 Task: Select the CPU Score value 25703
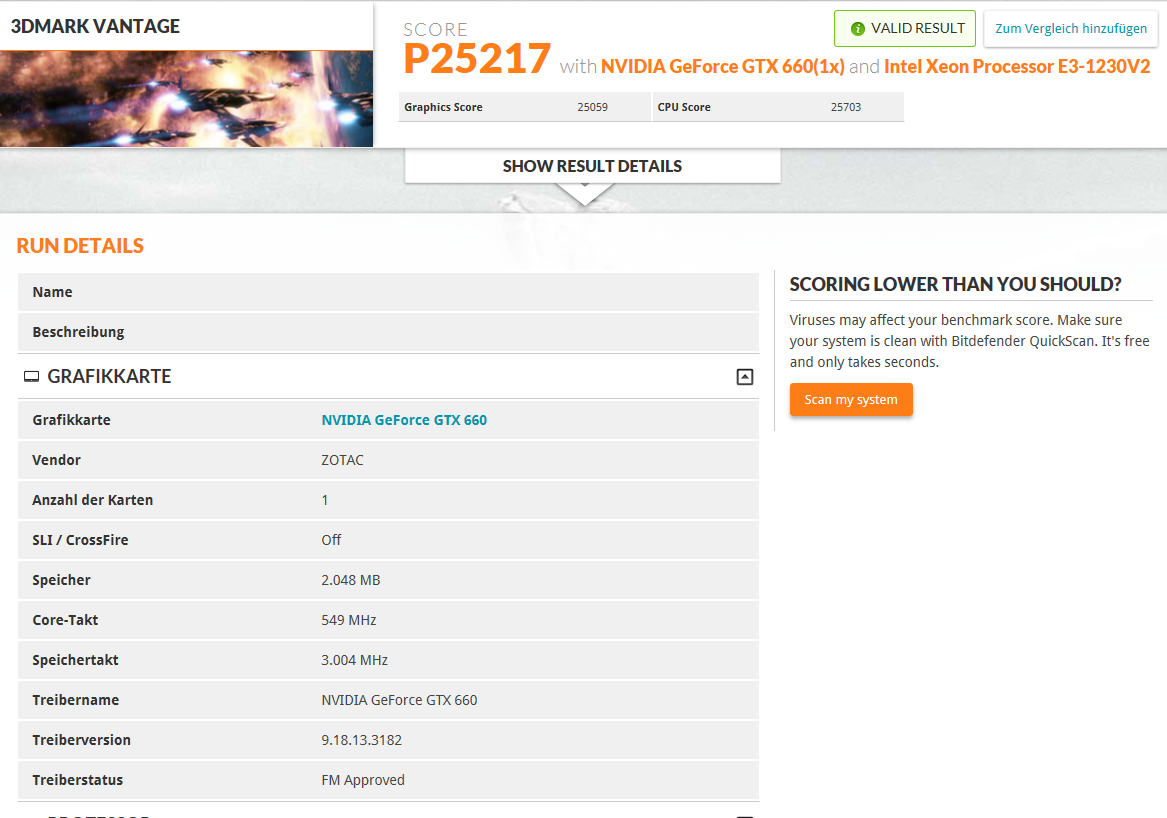pyautogui.click(x=845, y=107)
